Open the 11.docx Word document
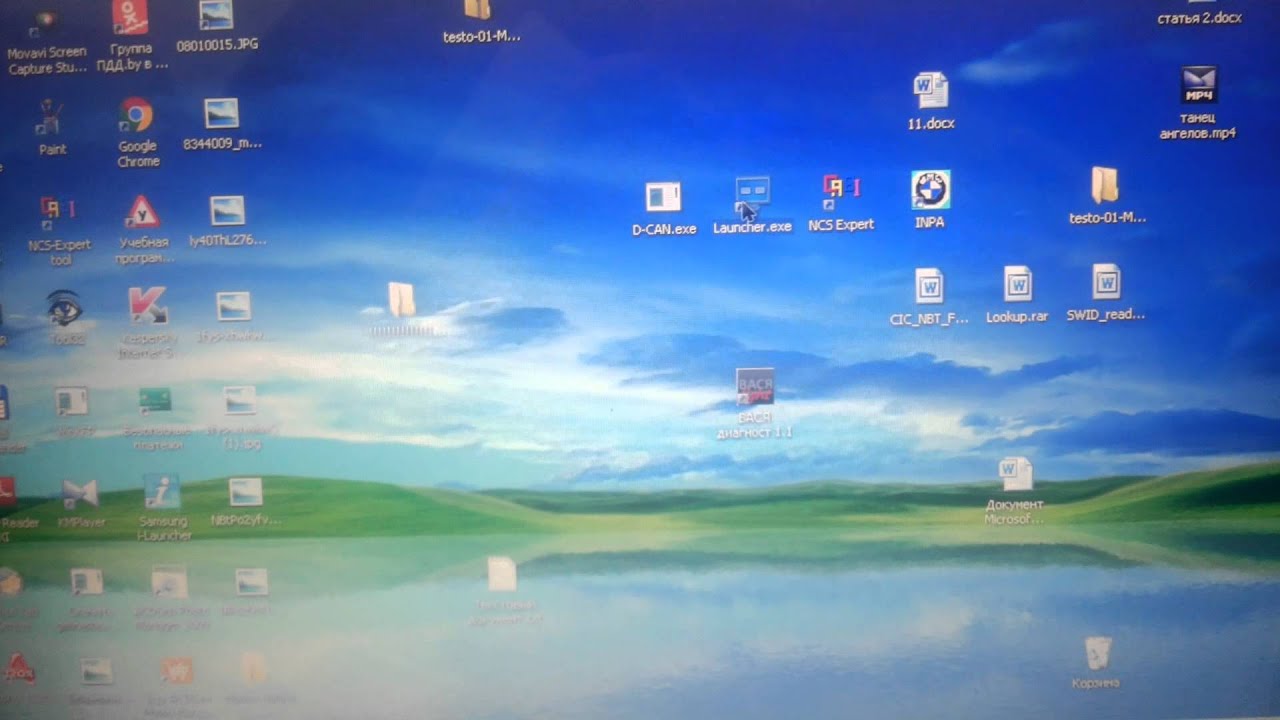Viewport: 1280px width, 720px height. pyautogui.click(x=930, y=91)
